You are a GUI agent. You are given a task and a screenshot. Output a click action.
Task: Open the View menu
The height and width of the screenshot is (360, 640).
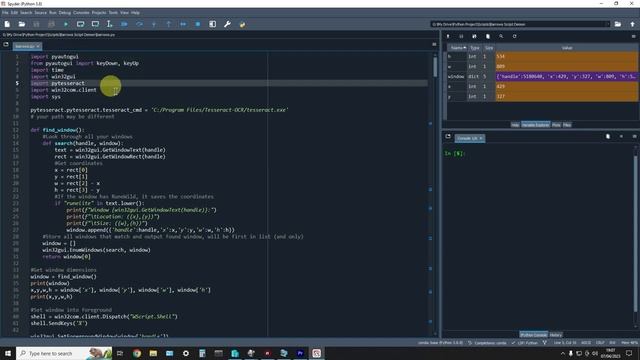coord(124,13)
